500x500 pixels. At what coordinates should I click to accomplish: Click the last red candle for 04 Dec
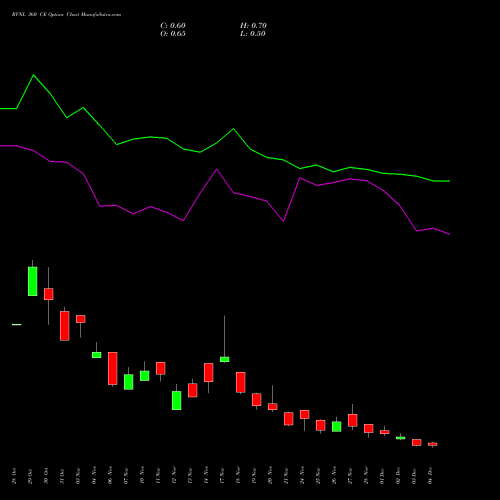coord(433,444)
